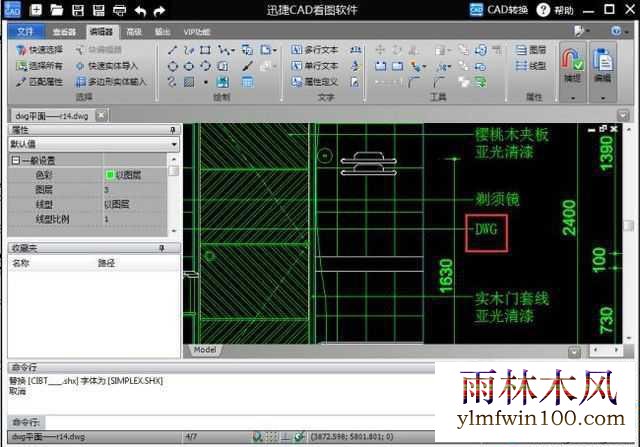The image size is (640, 447).
Task: Click the green download arrow icon in Tools
Action: 480,82
